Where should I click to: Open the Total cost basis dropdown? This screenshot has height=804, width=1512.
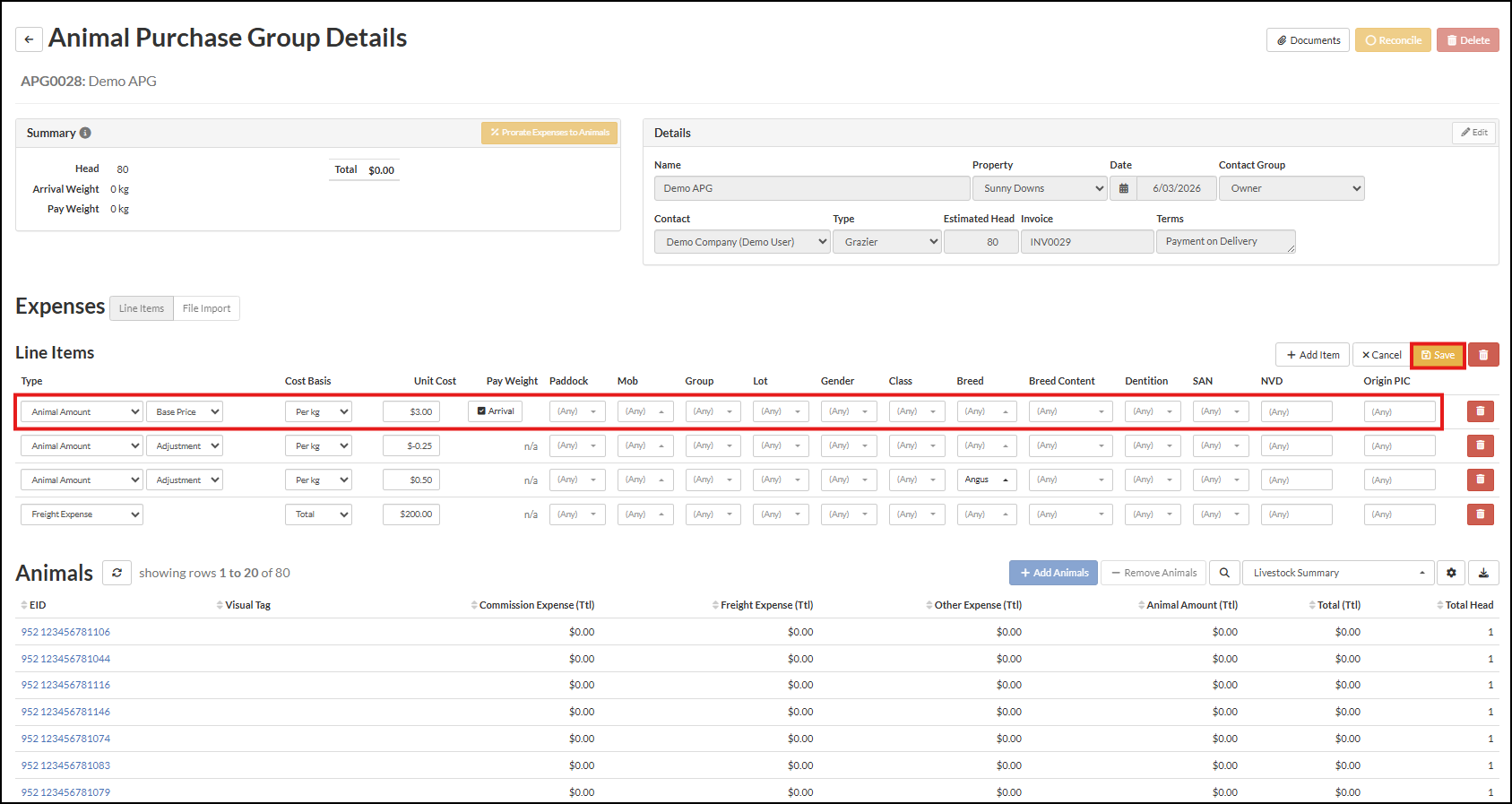[x=318, y=514]
